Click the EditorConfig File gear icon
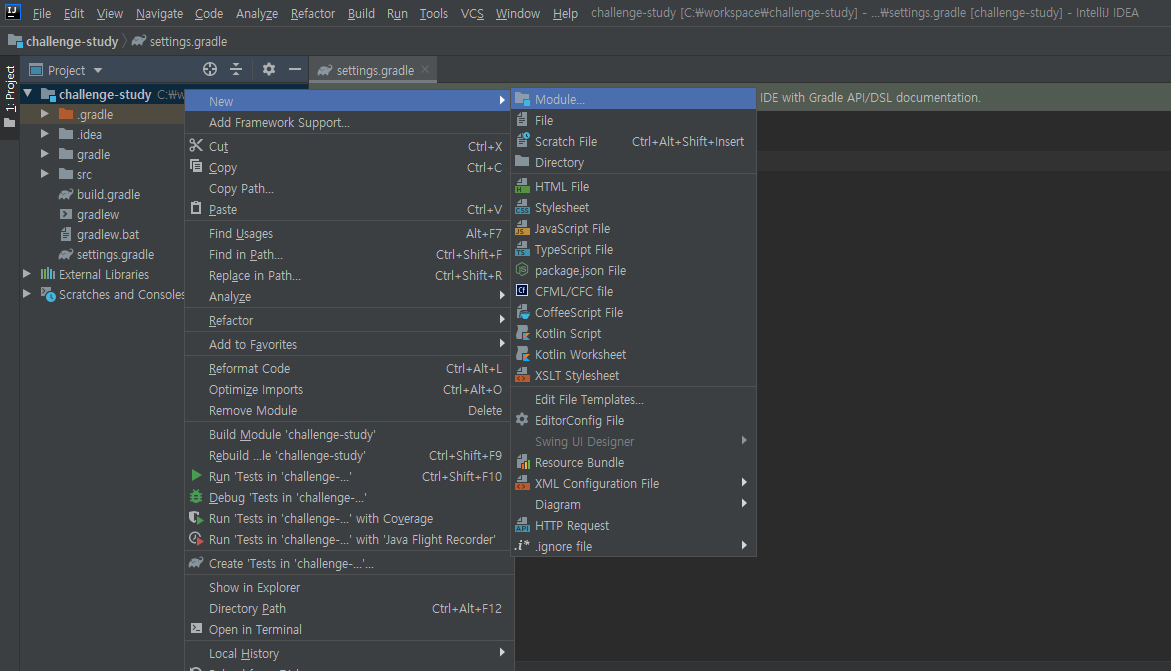The image size is (1171, 671). [522, 420]
